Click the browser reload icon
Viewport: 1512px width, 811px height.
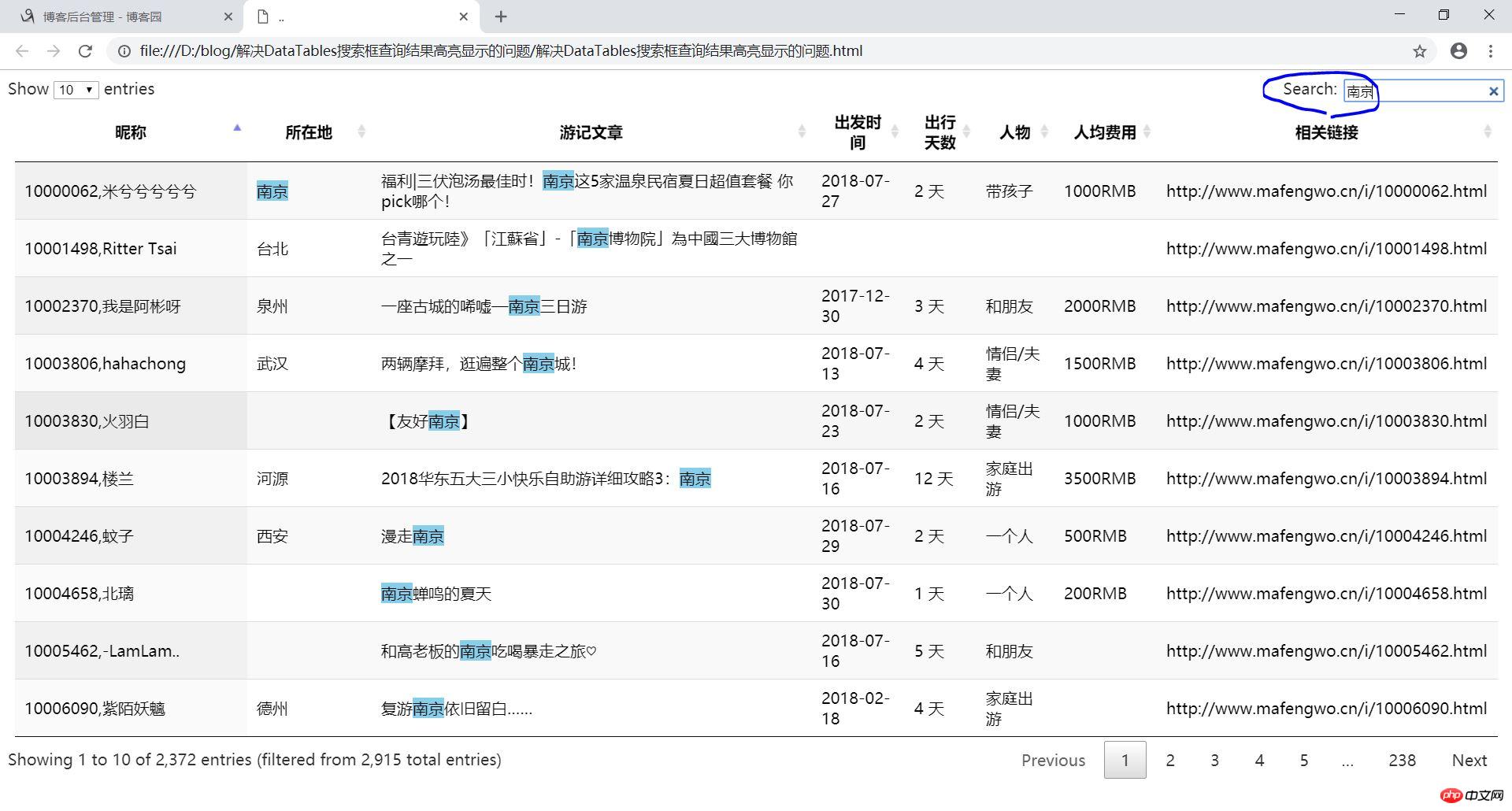[x=85, y=51]
